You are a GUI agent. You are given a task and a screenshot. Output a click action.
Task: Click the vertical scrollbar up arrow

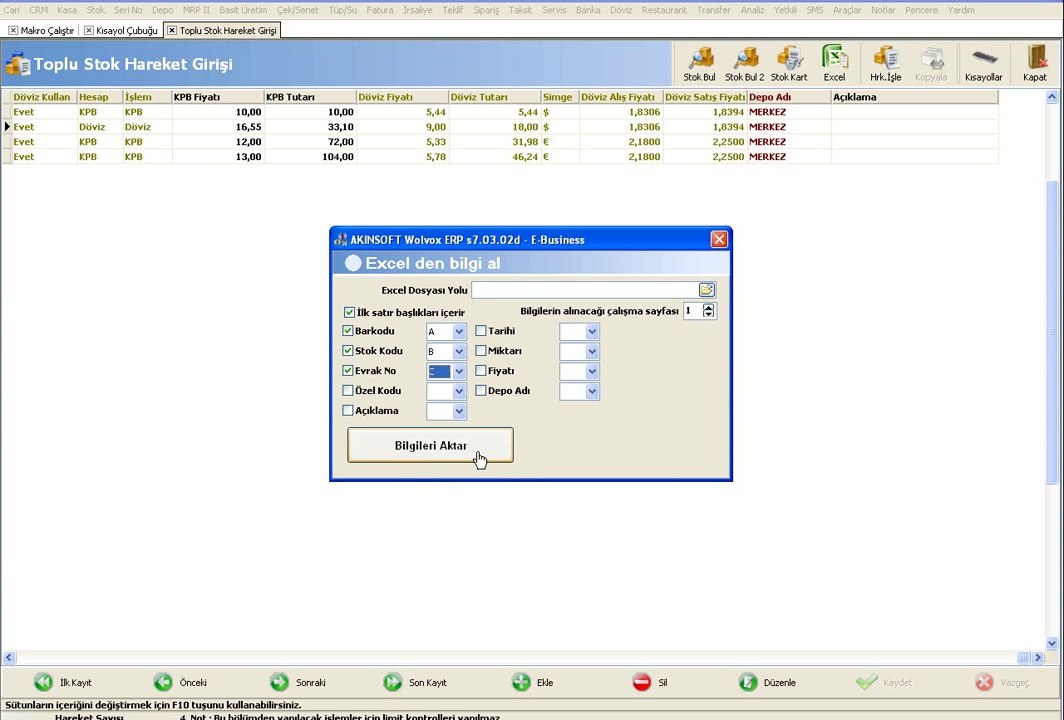click(x=1052, y=97)
